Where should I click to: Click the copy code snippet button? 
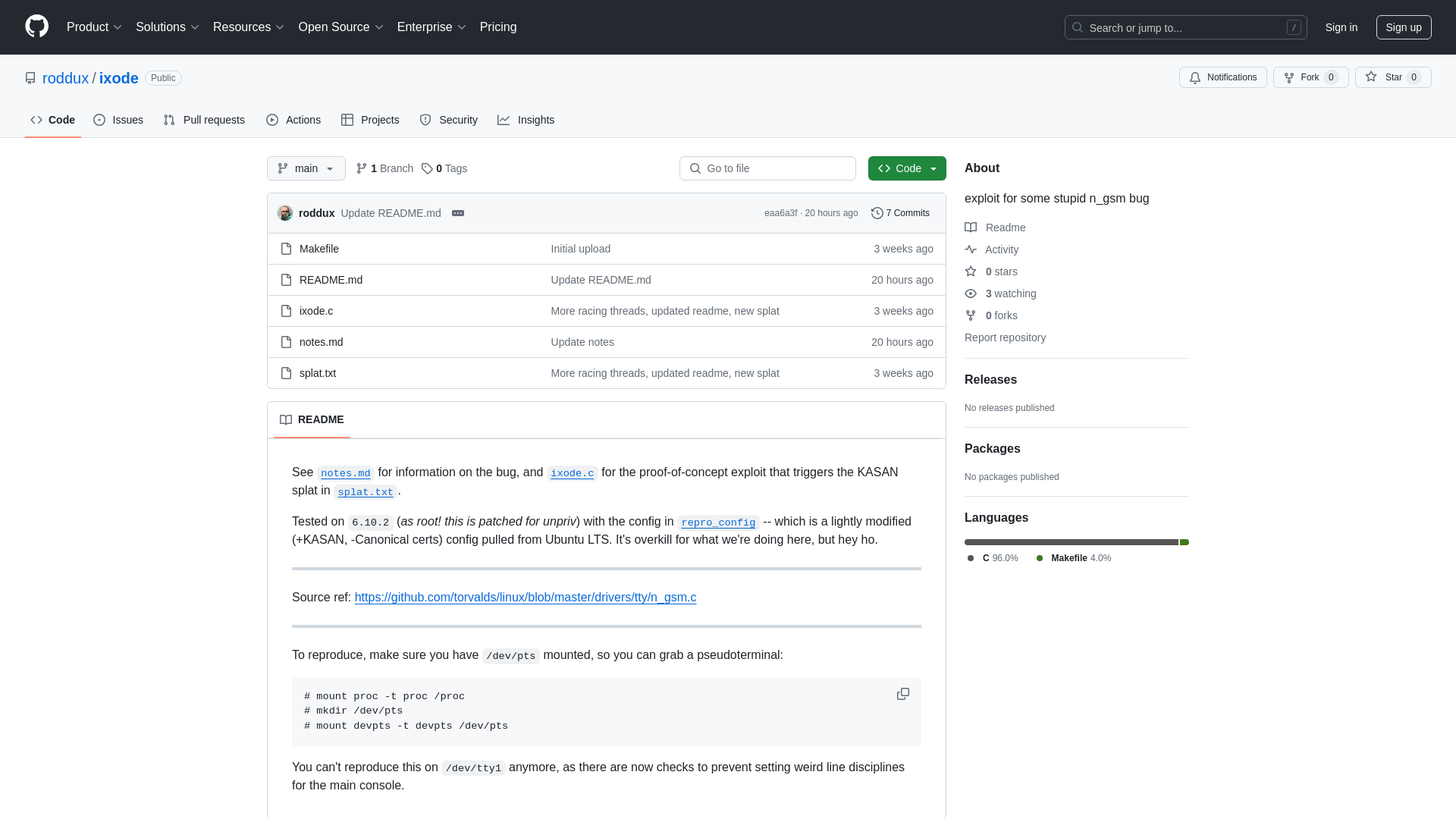point(902,694)
